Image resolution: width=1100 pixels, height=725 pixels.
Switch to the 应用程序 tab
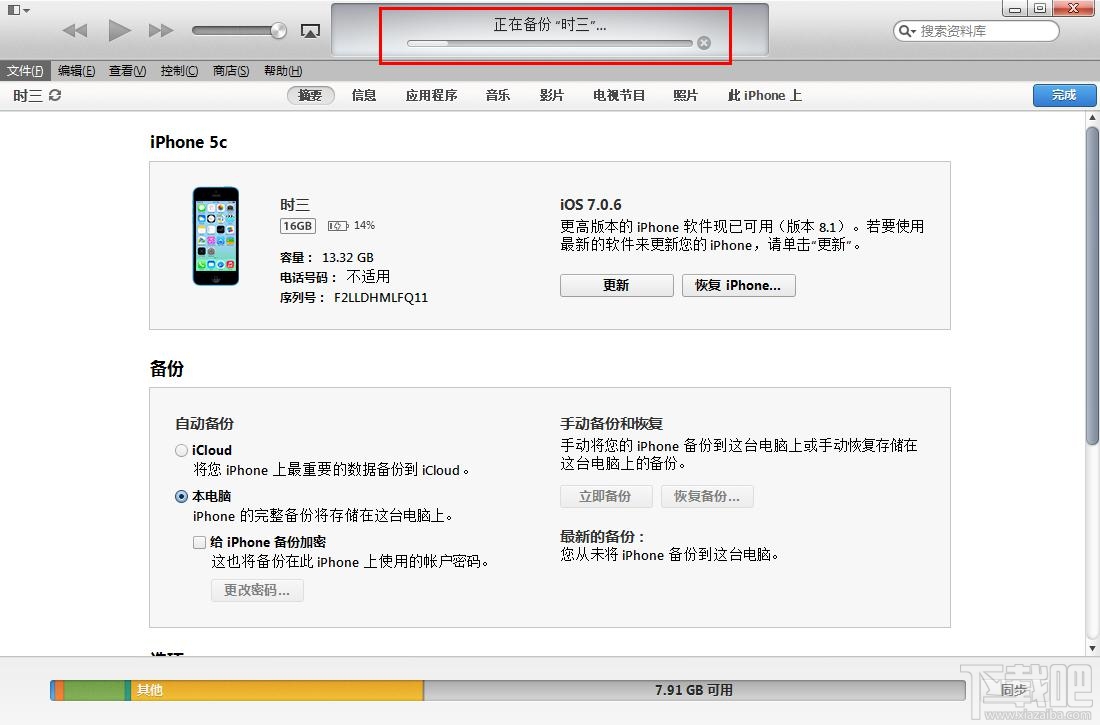[431, 95]
